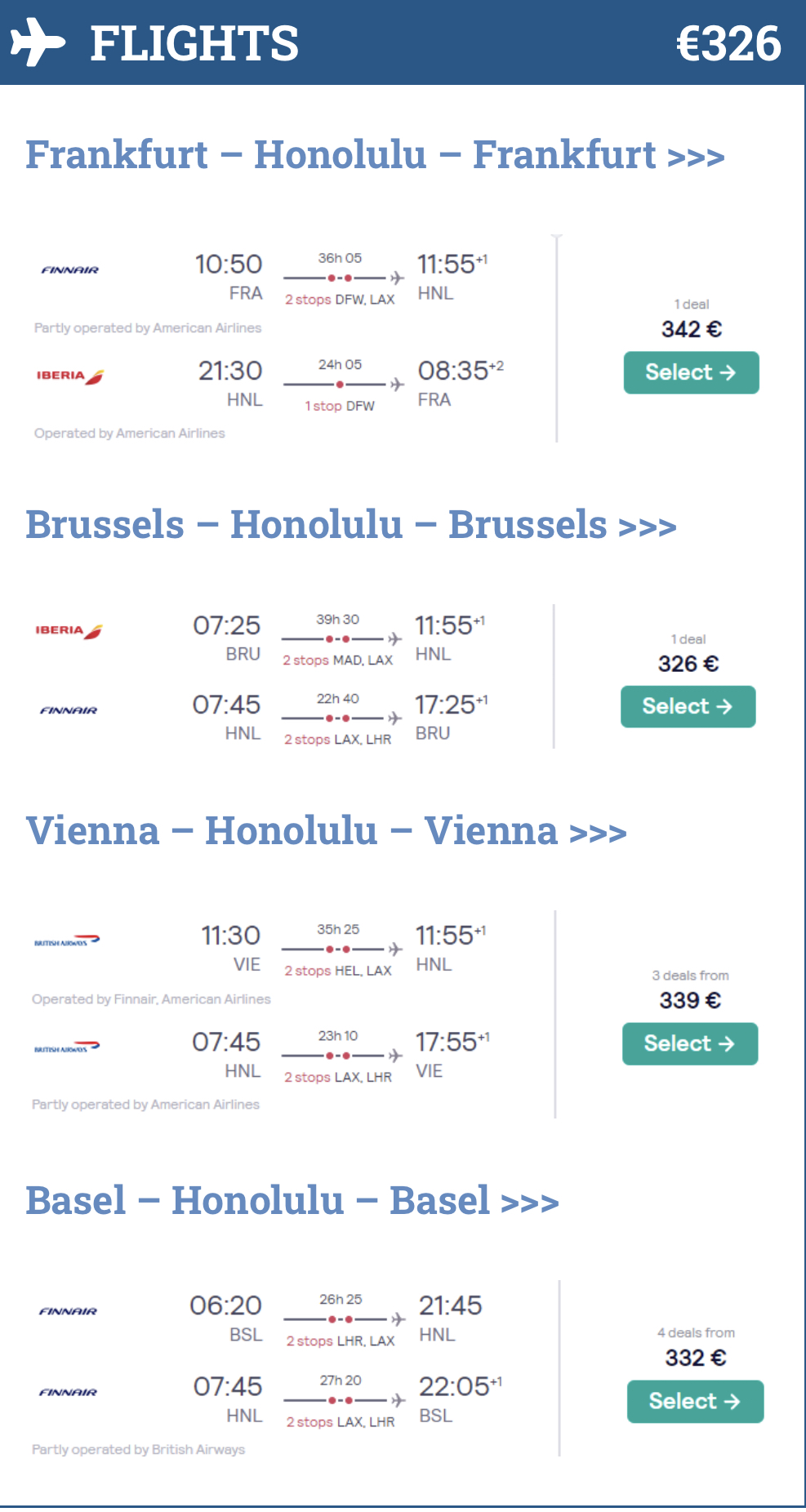The width and height of the screenshot is (806, 1512).
Task: Click the 1 stop DFW return route line
Action: click(340, 384)
